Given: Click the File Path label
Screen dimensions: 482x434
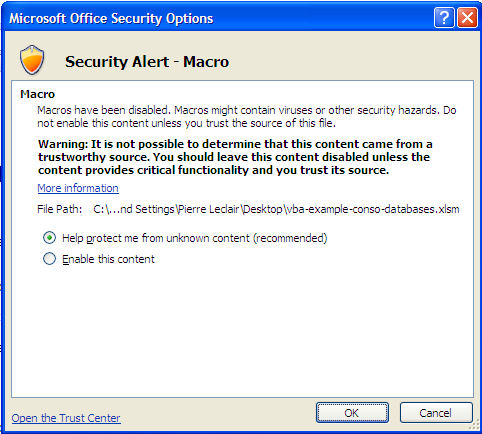Looking at the screenshot, I should (60, 209).
